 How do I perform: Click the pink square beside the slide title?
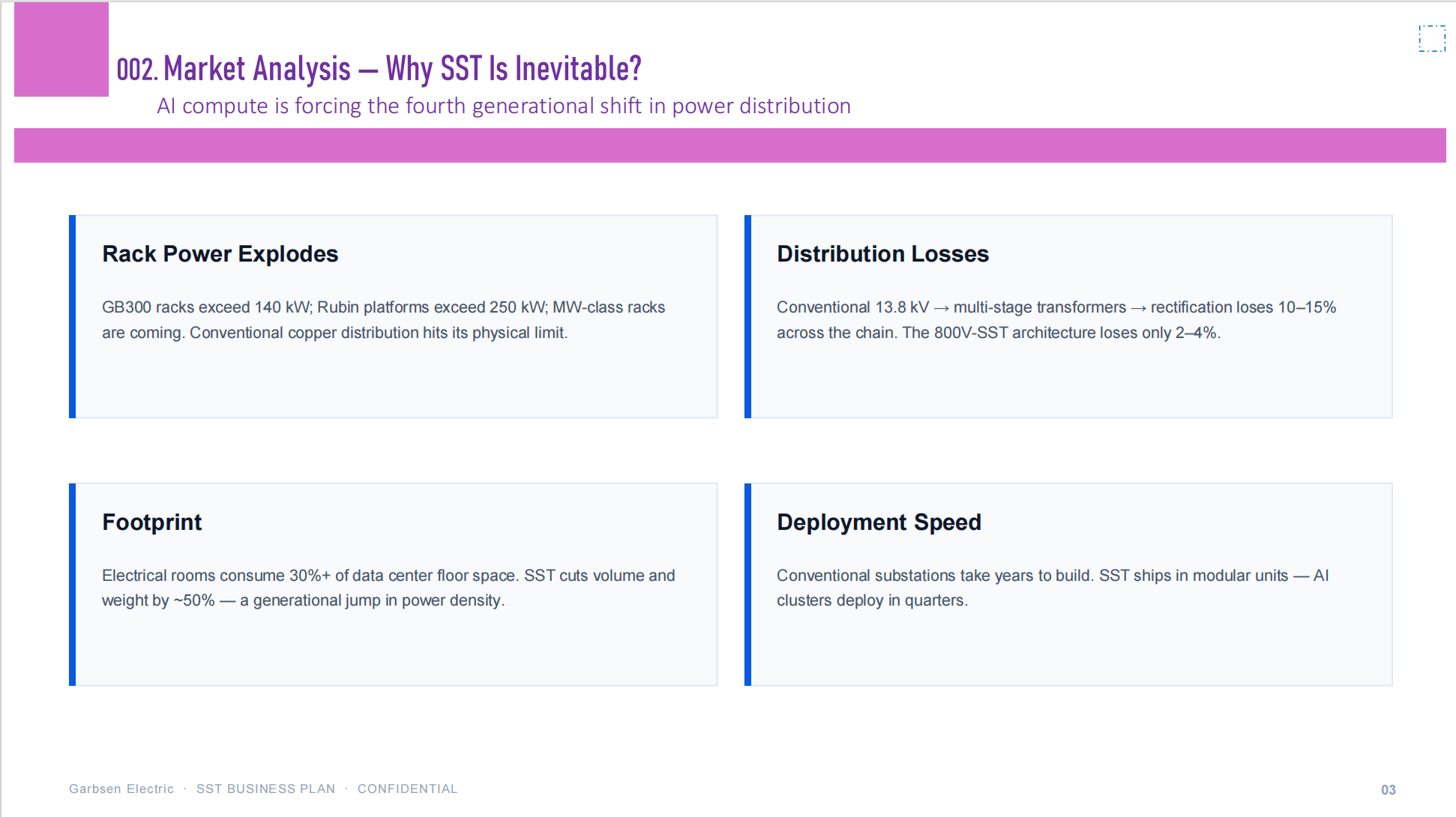click(x=61, y=49)
